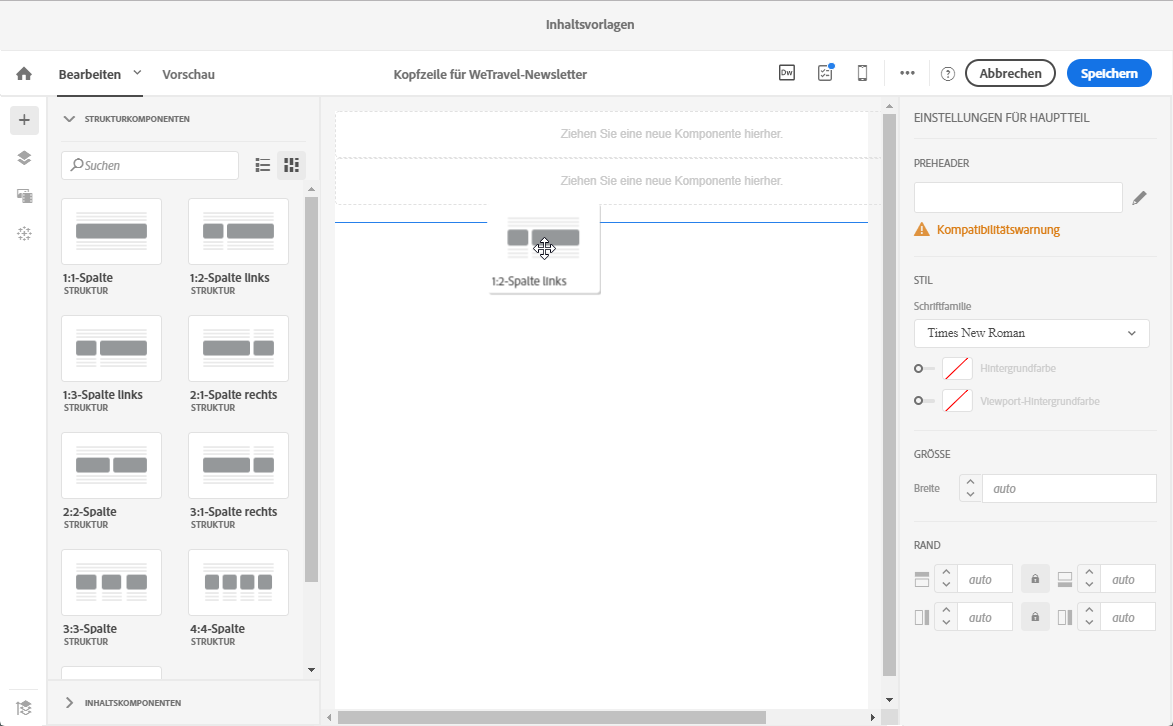Adjust the left margin stepper

(x=946, y=617)
